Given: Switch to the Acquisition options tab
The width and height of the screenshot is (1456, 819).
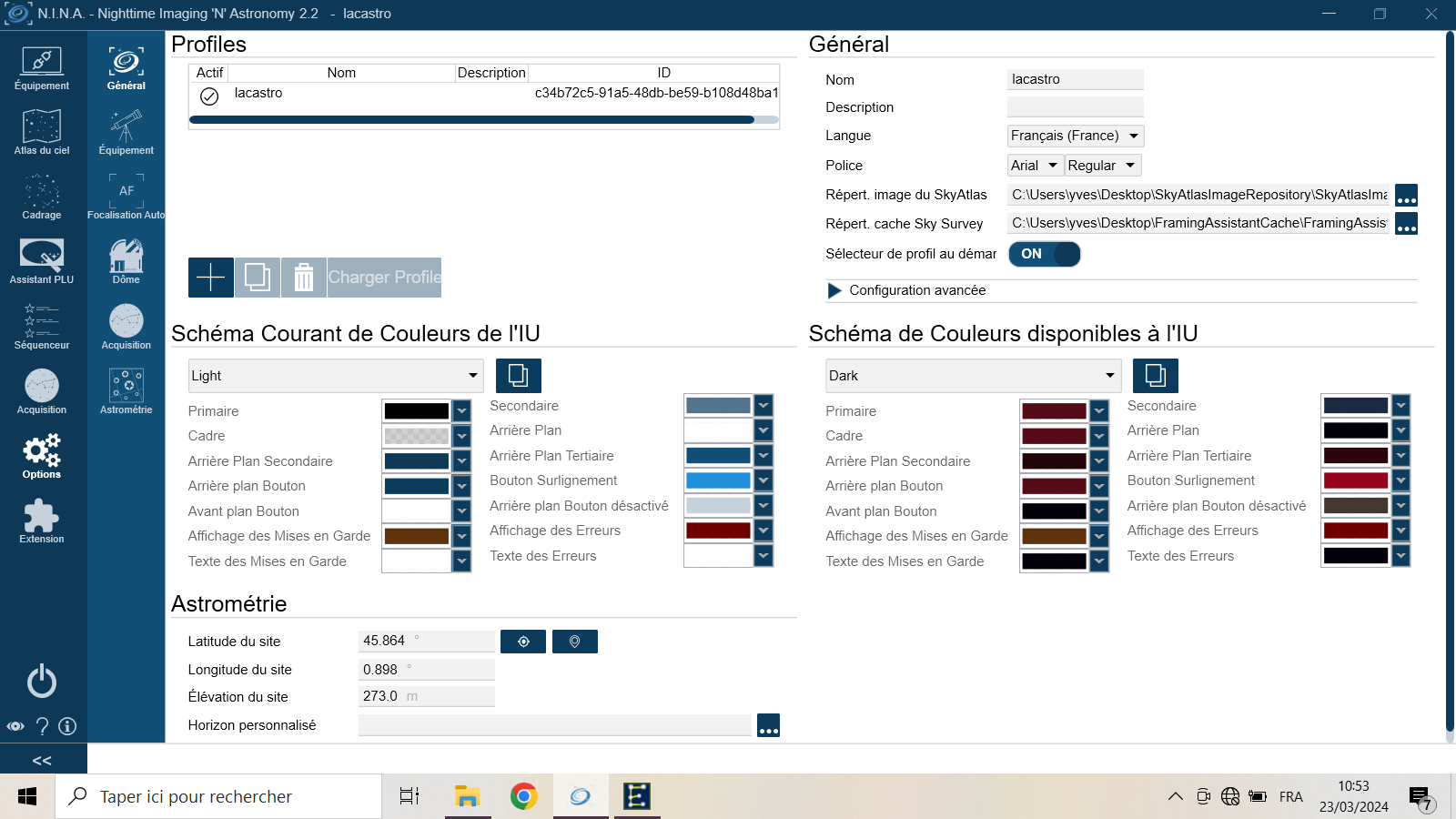Looking at the screenshot, I should [126, 327].
